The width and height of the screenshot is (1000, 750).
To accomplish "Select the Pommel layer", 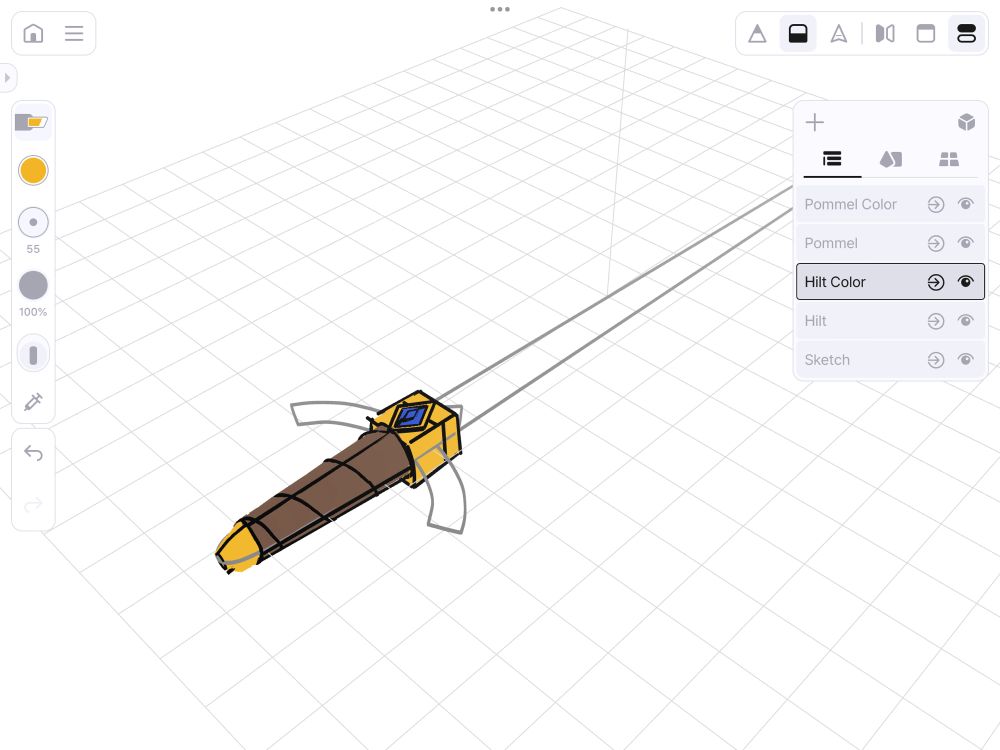I will tap(890, 243).
